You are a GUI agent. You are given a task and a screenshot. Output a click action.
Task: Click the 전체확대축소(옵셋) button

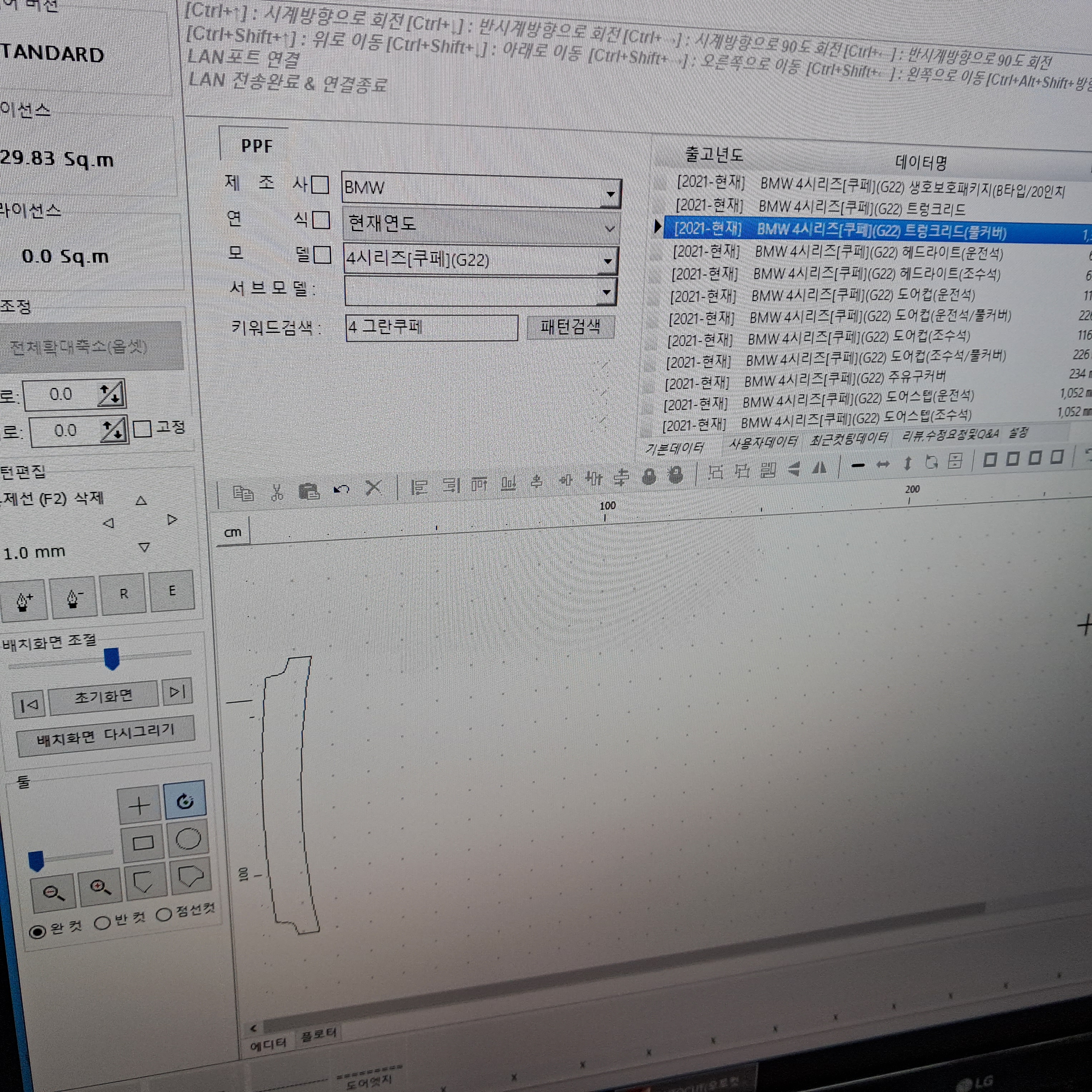coord(90,347)
